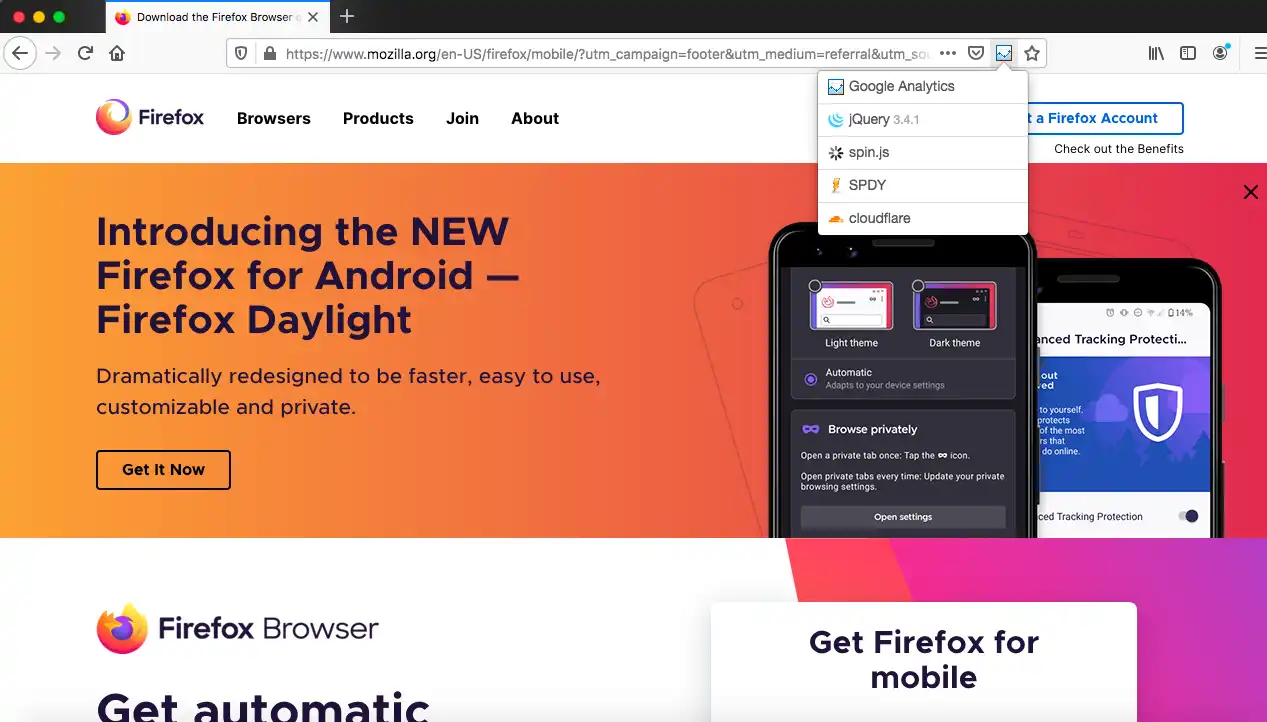Dismiss the banner with the X icon
This screenshot has height=722, width=1267.
pos(1250,192)
